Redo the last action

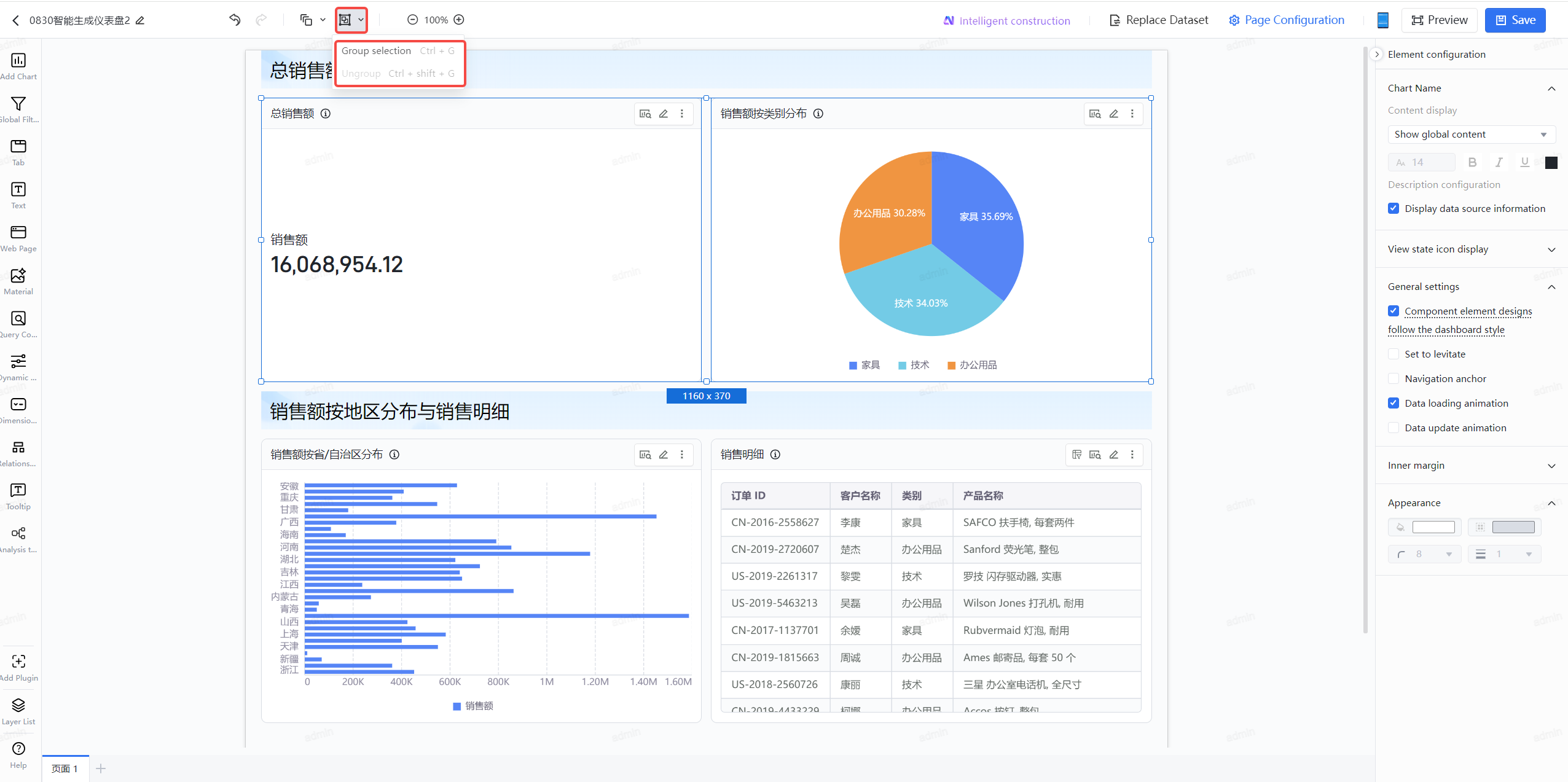click(x=261, y=20)
